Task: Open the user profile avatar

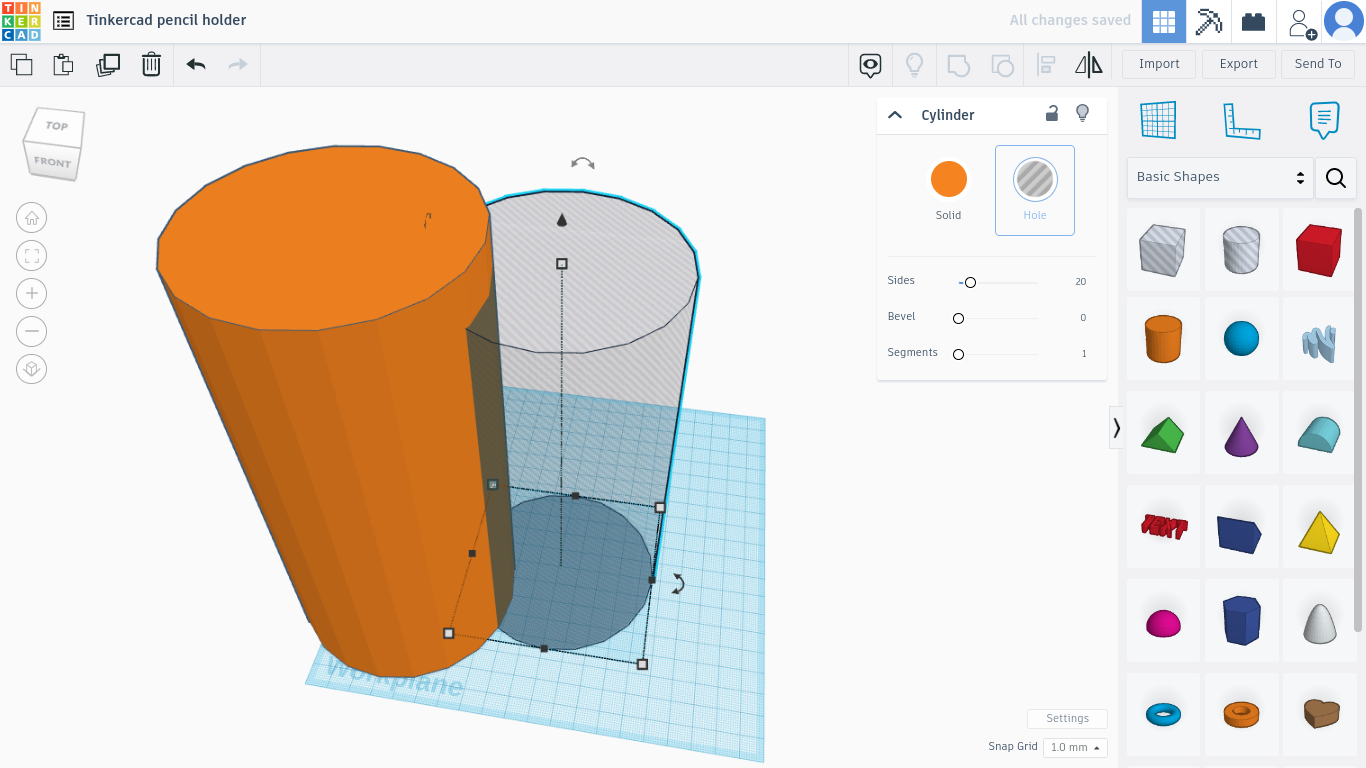Action: pos(1343,21)
